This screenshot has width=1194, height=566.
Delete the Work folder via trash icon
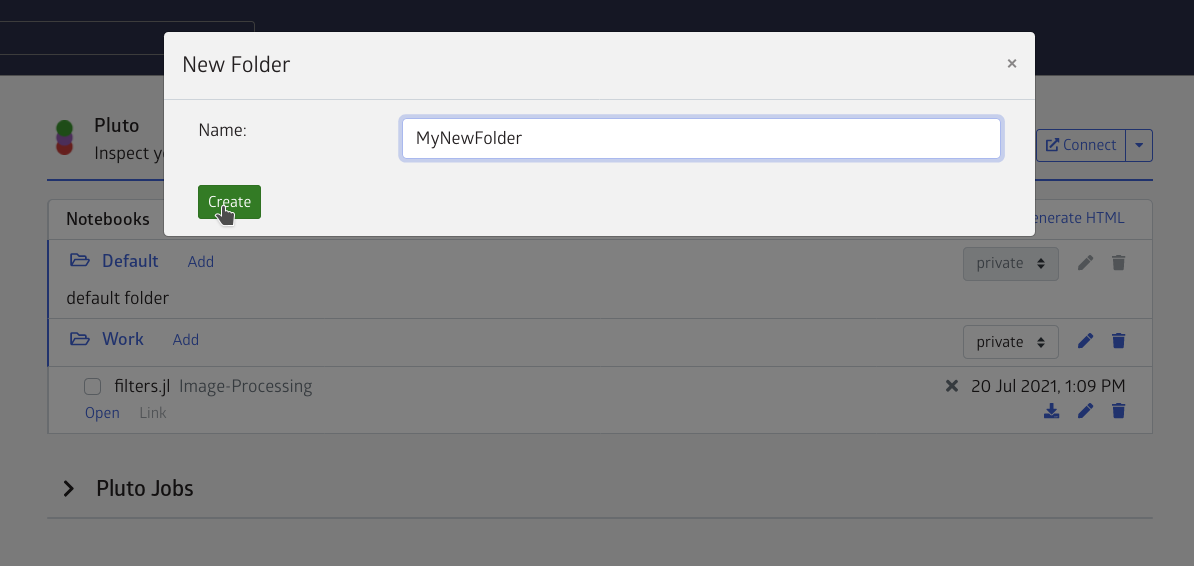point(1118,341)
